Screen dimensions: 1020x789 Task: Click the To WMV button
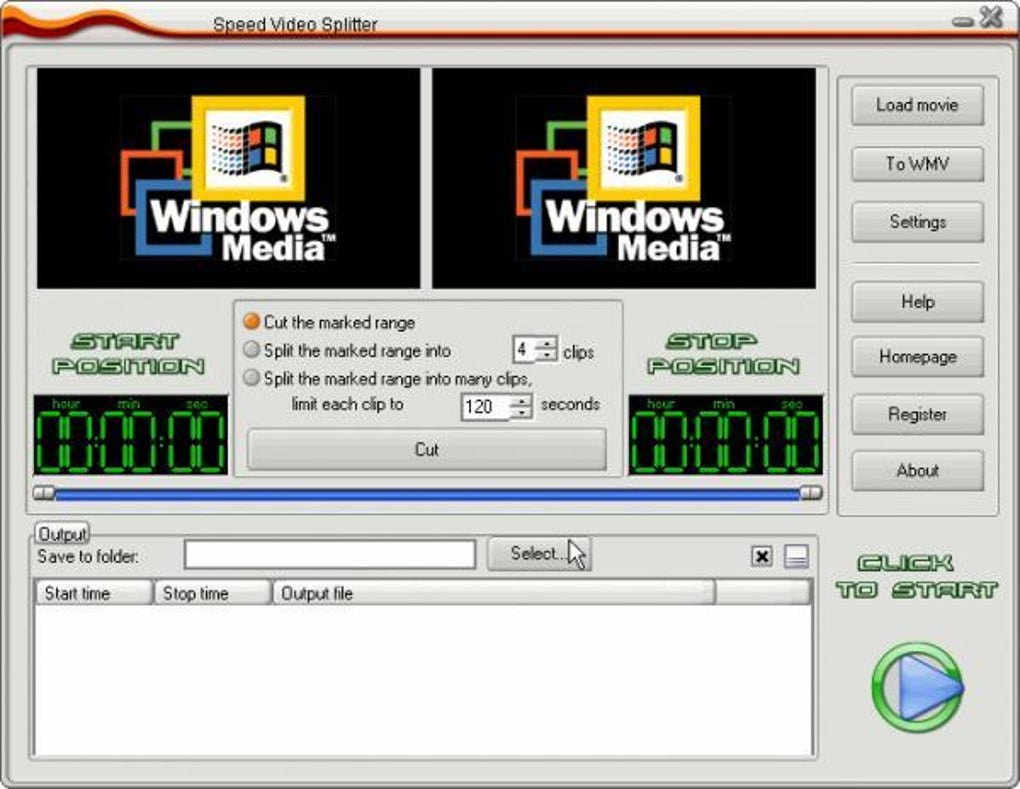(917, 163)
